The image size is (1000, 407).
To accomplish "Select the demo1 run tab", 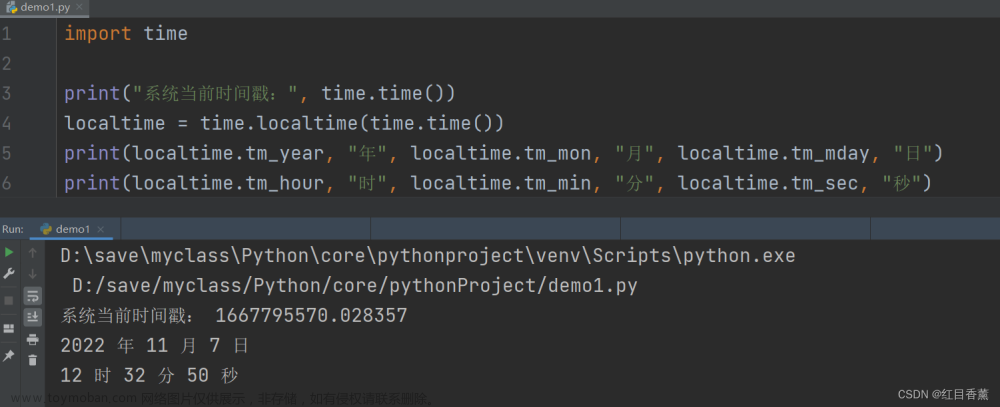I will 73,228.
